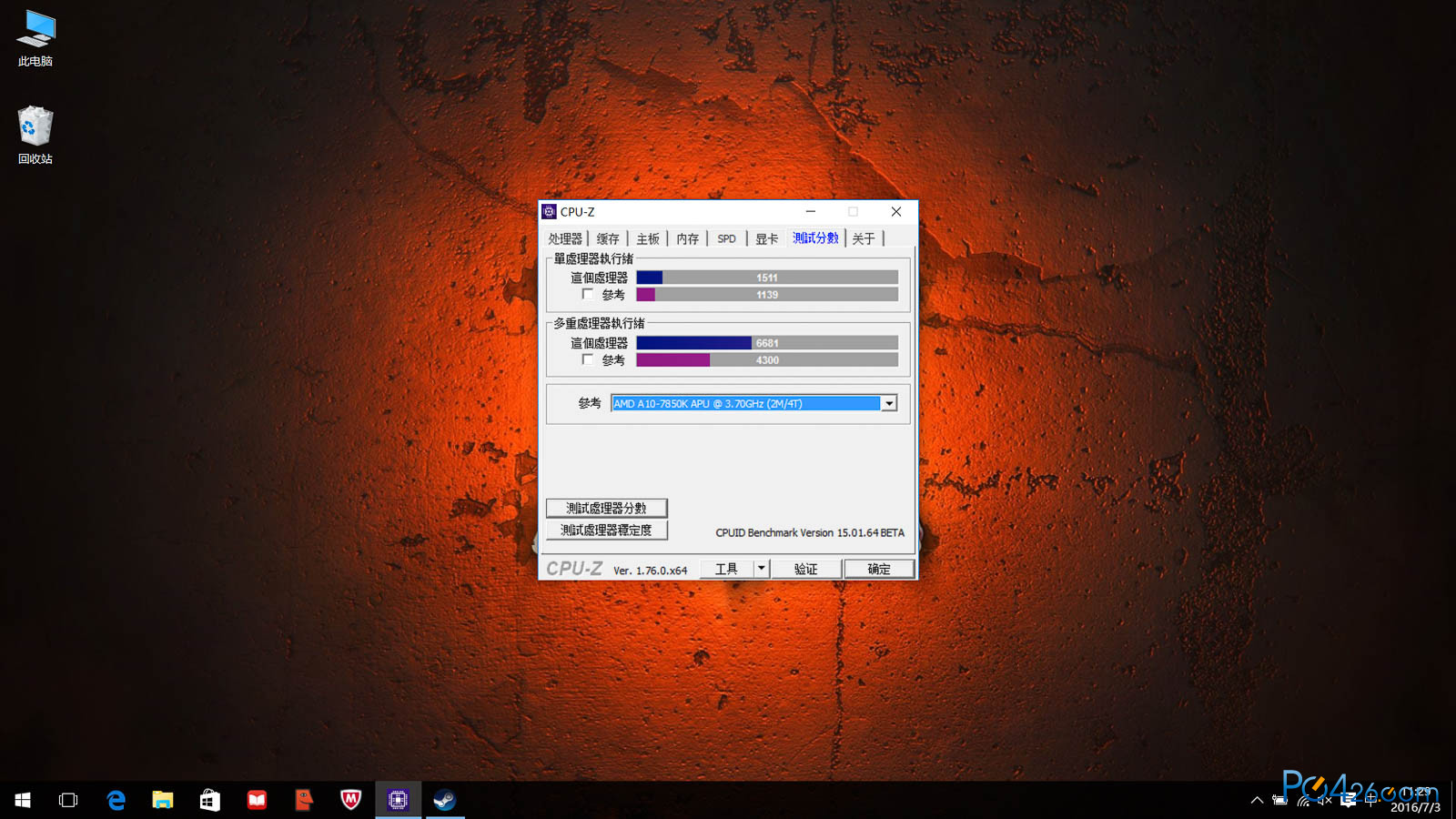Open the red book app on taskbar

[x=258, y=800]
